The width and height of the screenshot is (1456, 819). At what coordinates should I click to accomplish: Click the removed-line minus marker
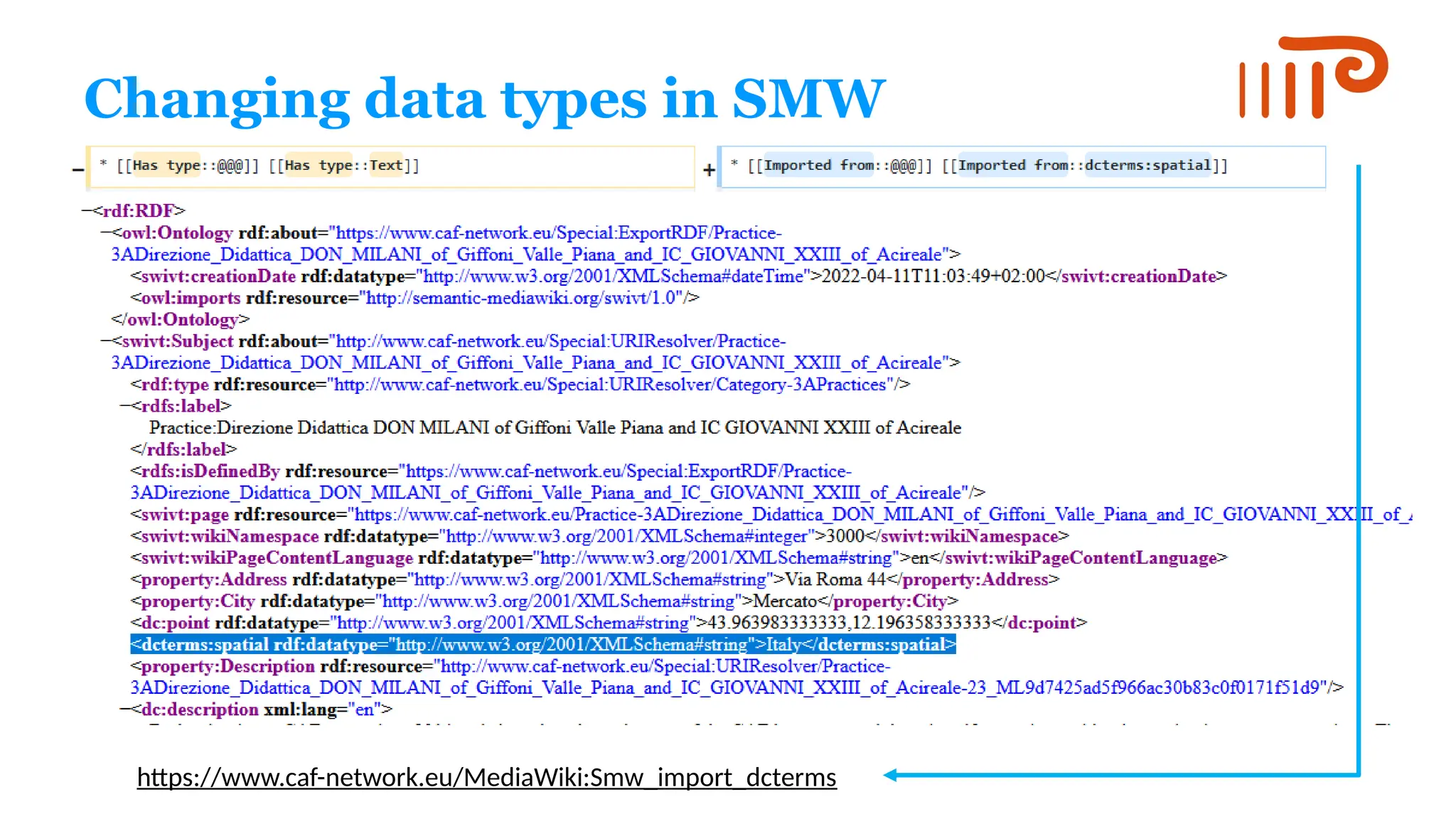pos(77,169)
